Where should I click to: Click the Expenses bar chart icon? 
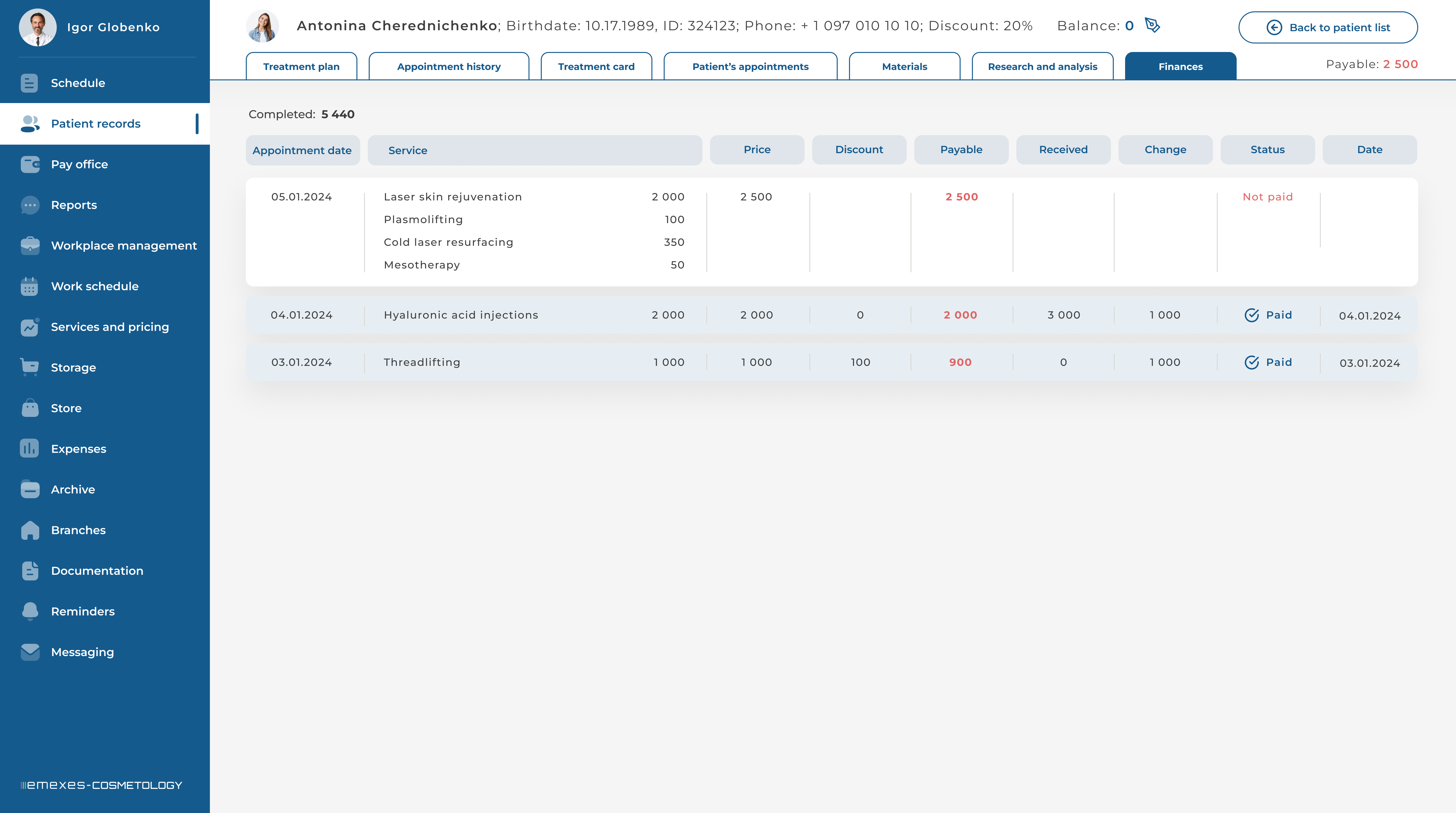tap(29, 449)
